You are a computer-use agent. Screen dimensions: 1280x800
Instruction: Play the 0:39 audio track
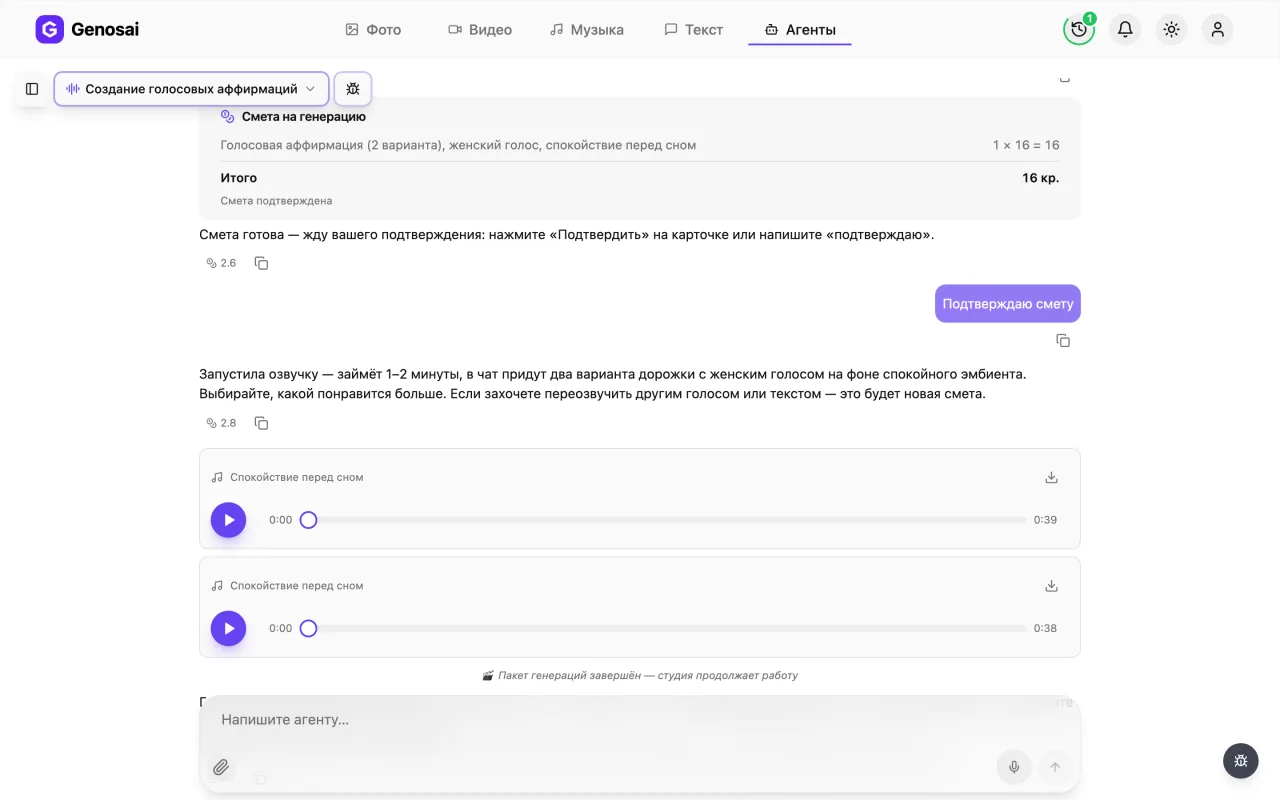[228, 520]
